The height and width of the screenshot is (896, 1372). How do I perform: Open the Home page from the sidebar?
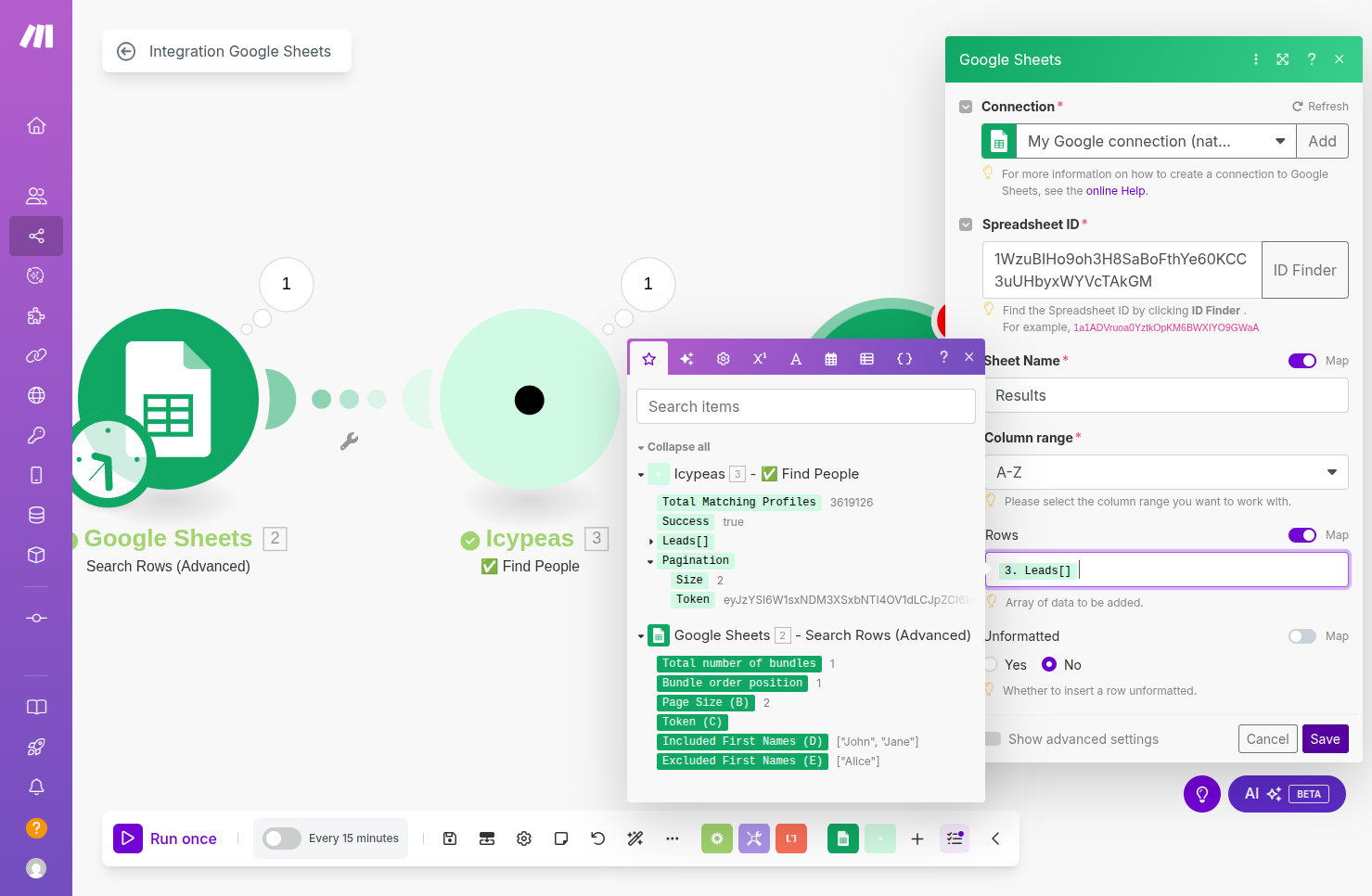coord(36,125)
